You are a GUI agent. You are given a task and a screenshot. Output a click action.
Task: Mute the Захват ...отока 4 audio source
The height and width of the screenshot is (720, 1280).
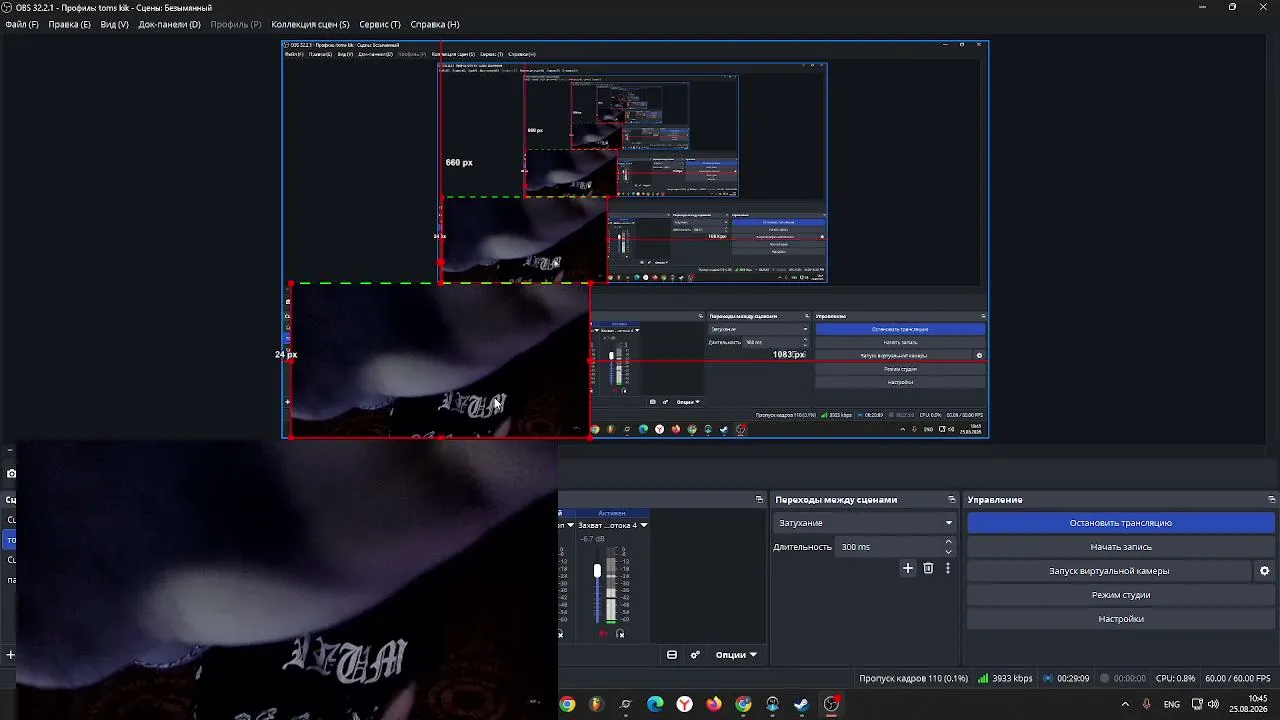603,634
